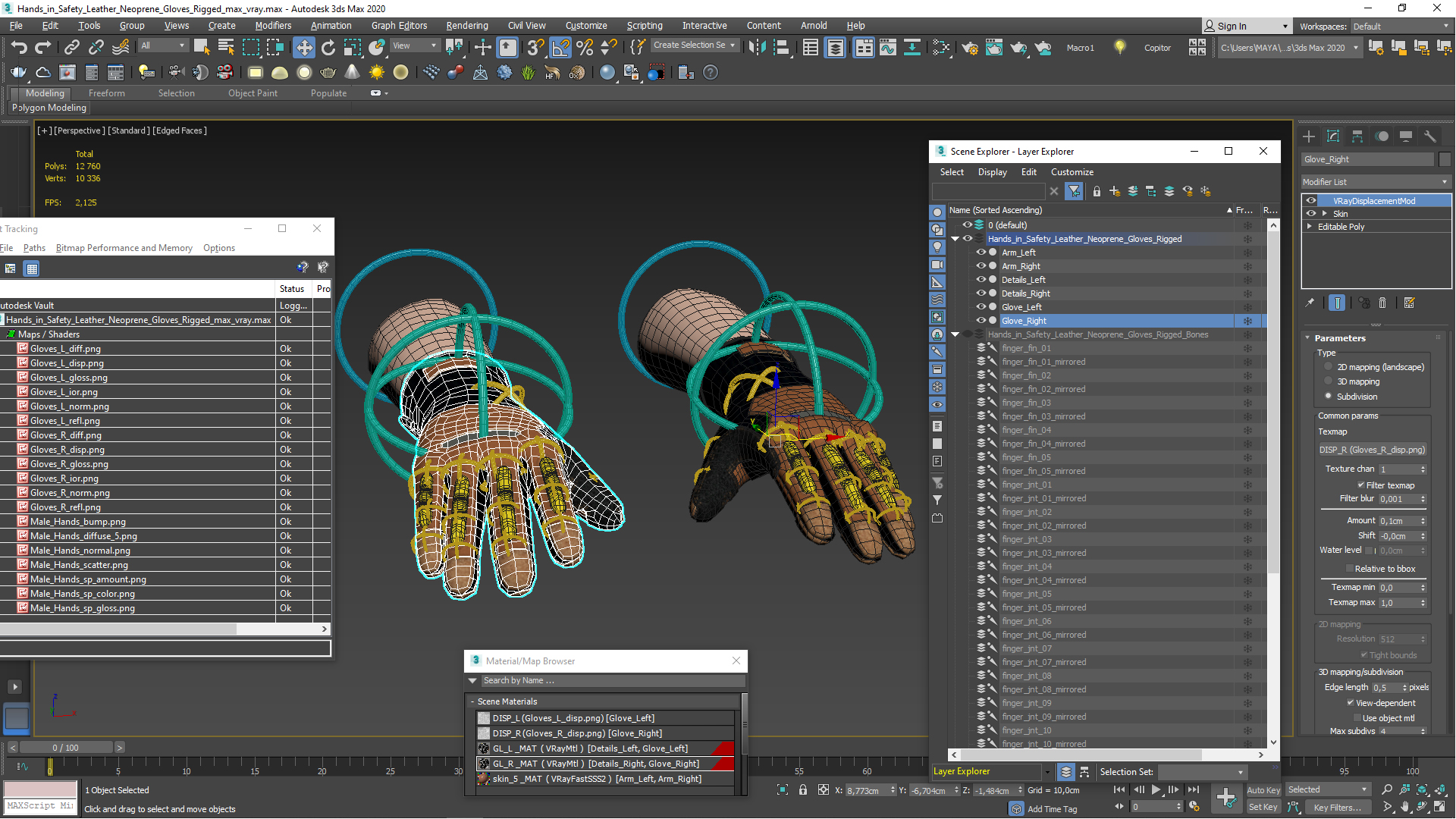This screenshot has width=1456, height=819.
Task: Click the Redo arrow icon
Action: pos(43,48)
